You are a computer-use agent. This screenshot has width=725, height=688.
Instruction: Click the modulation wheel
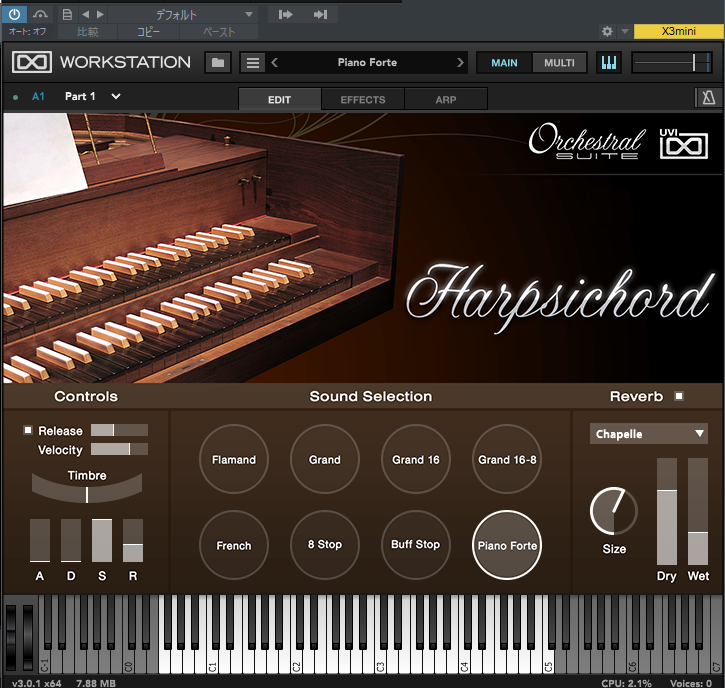(28, 637)
